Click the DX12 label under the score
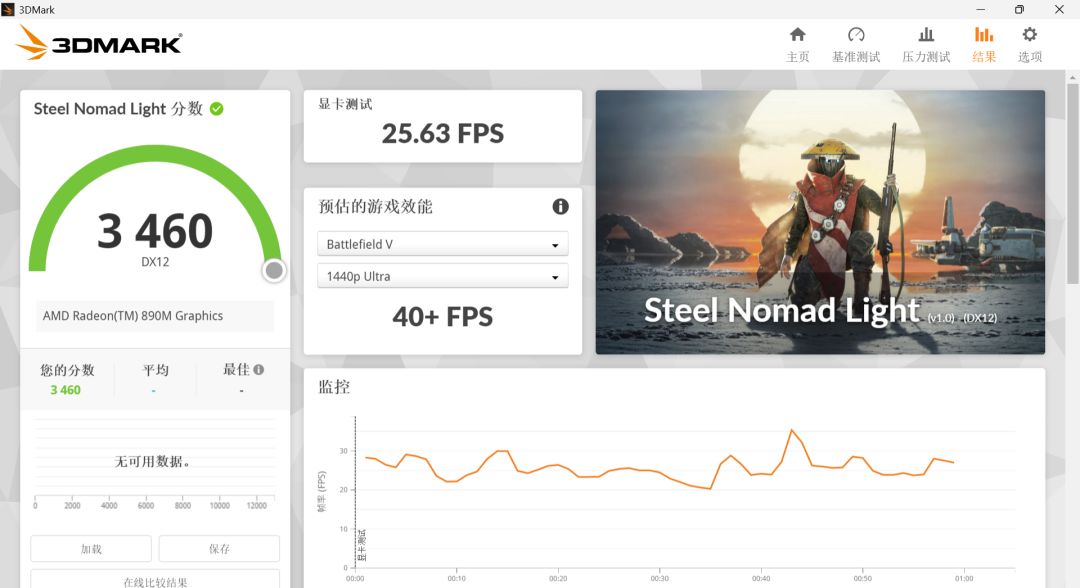 pos(155,262)
